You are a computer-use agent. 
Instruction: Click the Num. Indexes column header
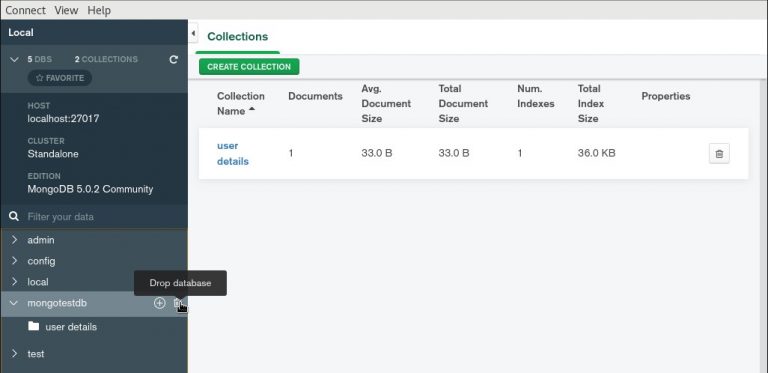pyautogui.click(x=536, y=96)
